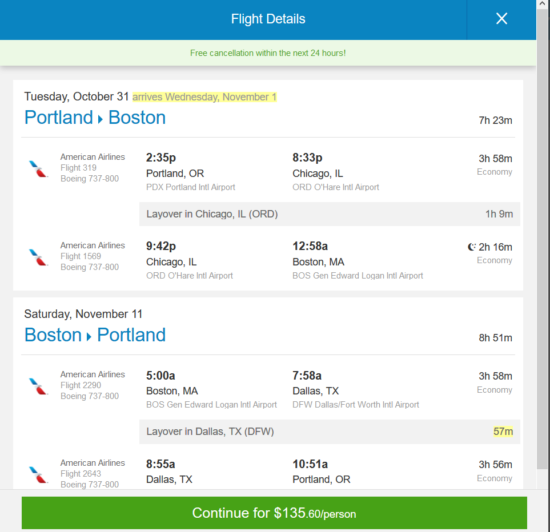Click American Airlines logo for Flight 2290
Image resolution: width=550 pixels, height=532 pixels.
[x=38, y=386]
